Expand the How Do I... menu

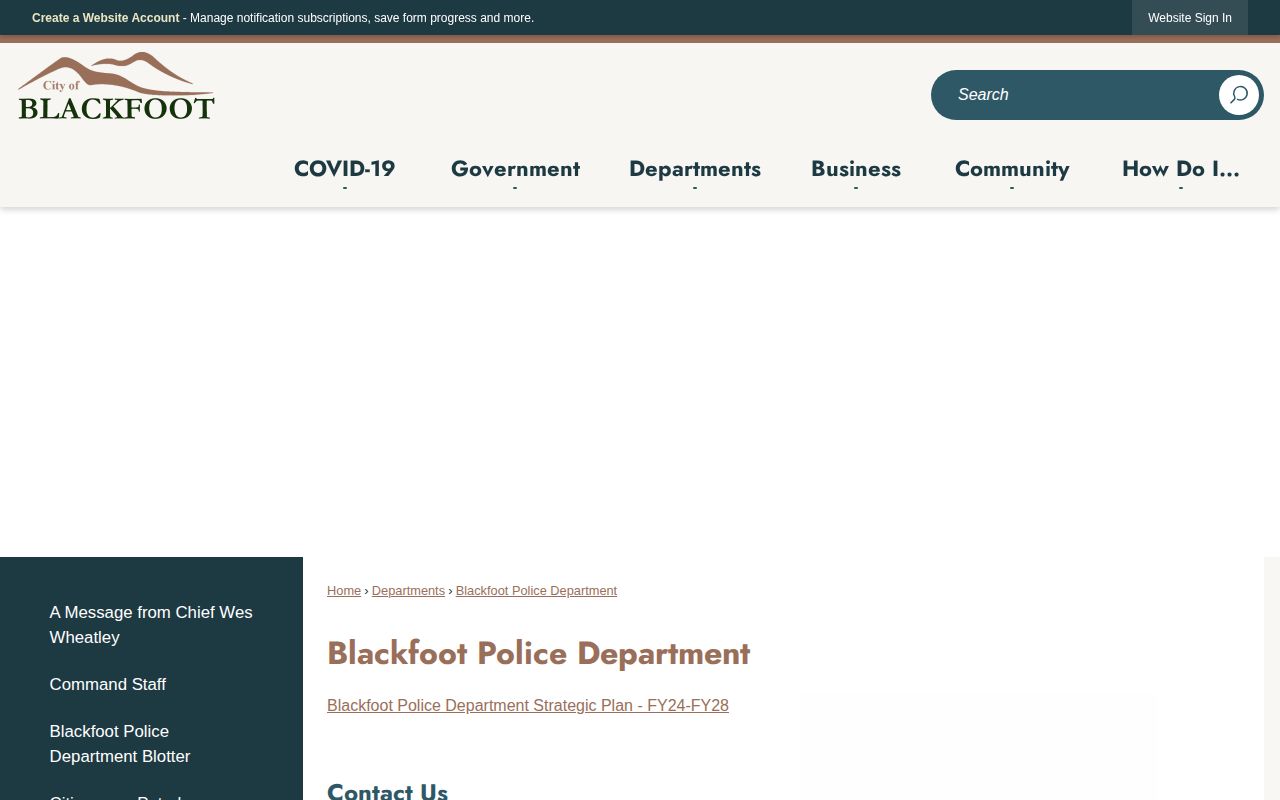point(1180,169)
